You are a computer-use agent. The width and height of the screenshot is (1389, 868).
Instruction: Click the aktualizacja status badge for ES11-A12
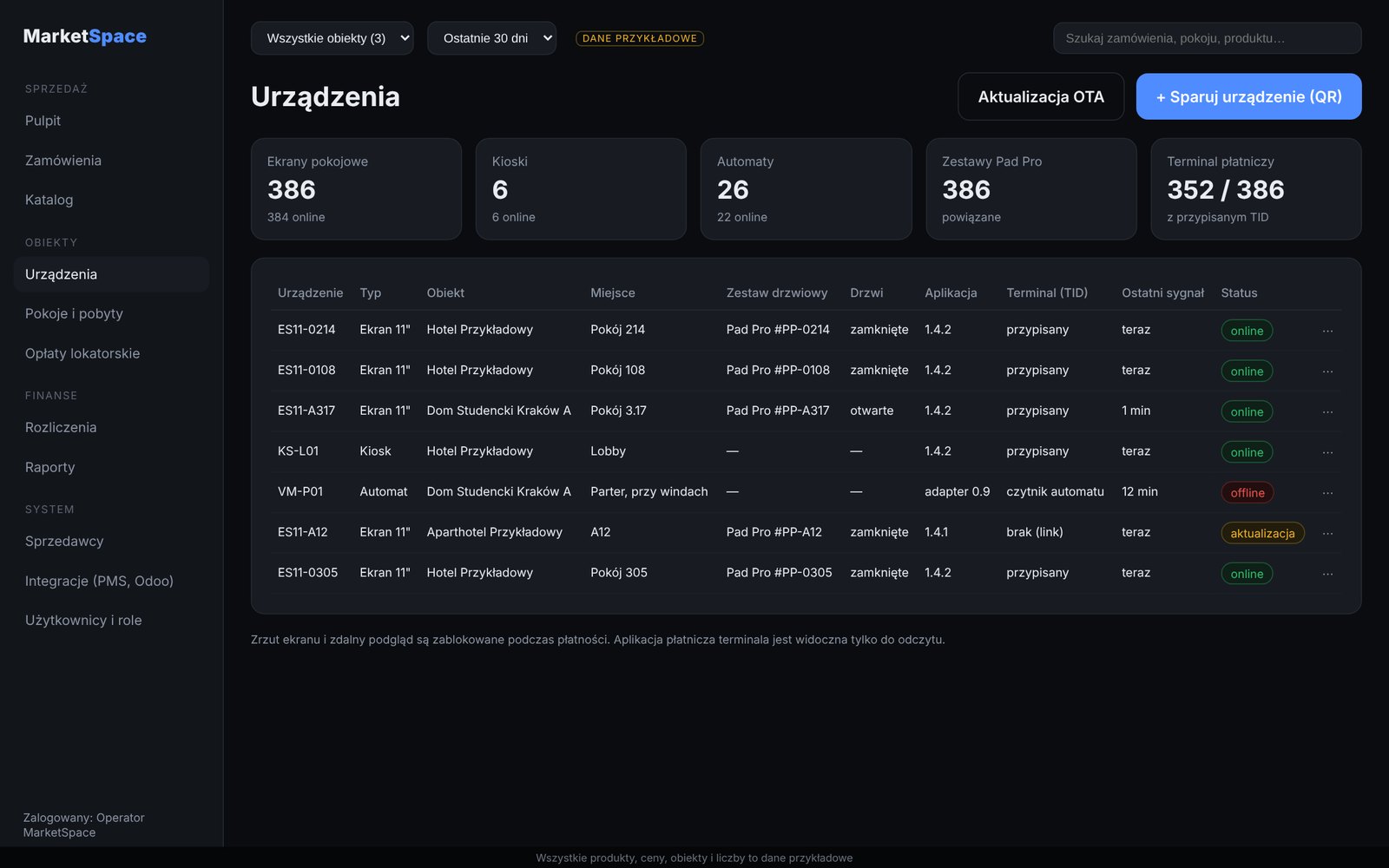[1262, 533]
